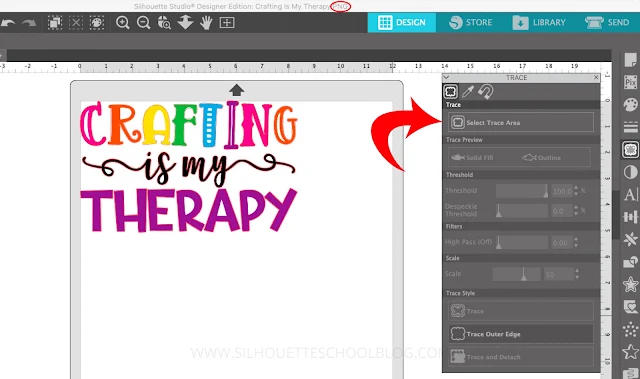Viewport: 640px width, 379px height.
Task: Click the Deselect All icon
Action: (x=76, y=22)
